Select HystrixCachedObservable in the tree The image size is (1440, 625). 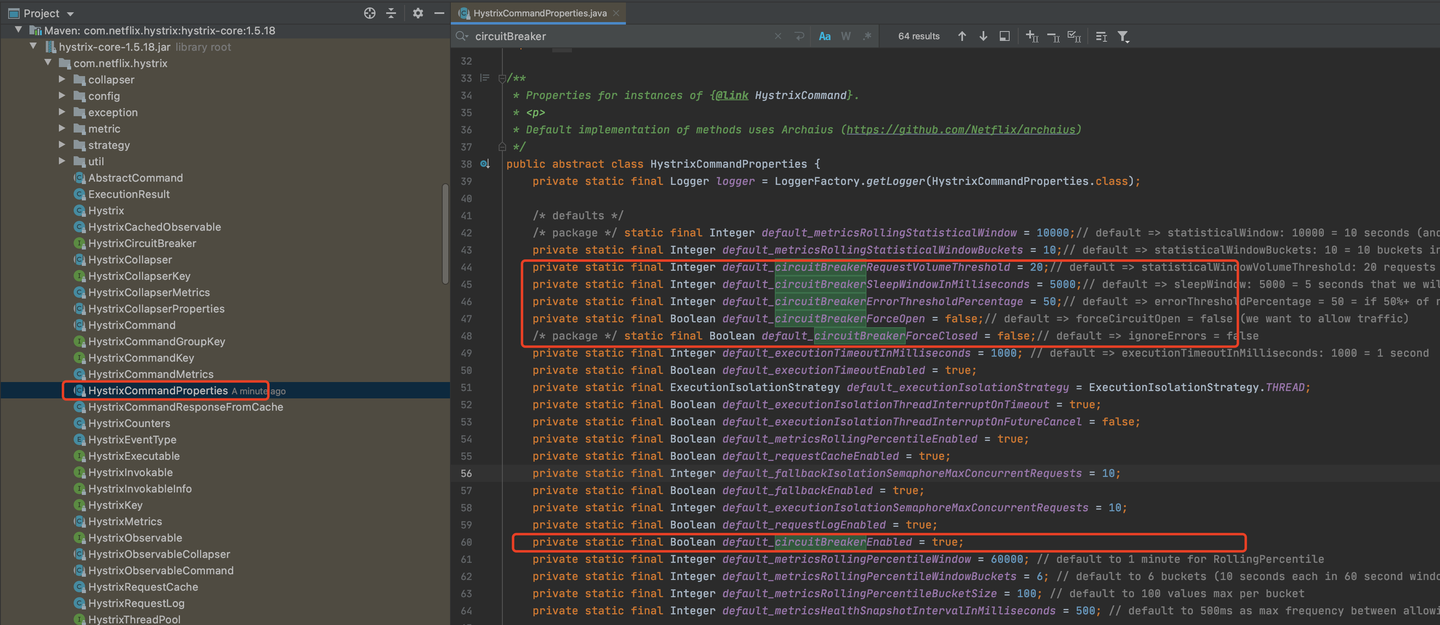[154, 227]
